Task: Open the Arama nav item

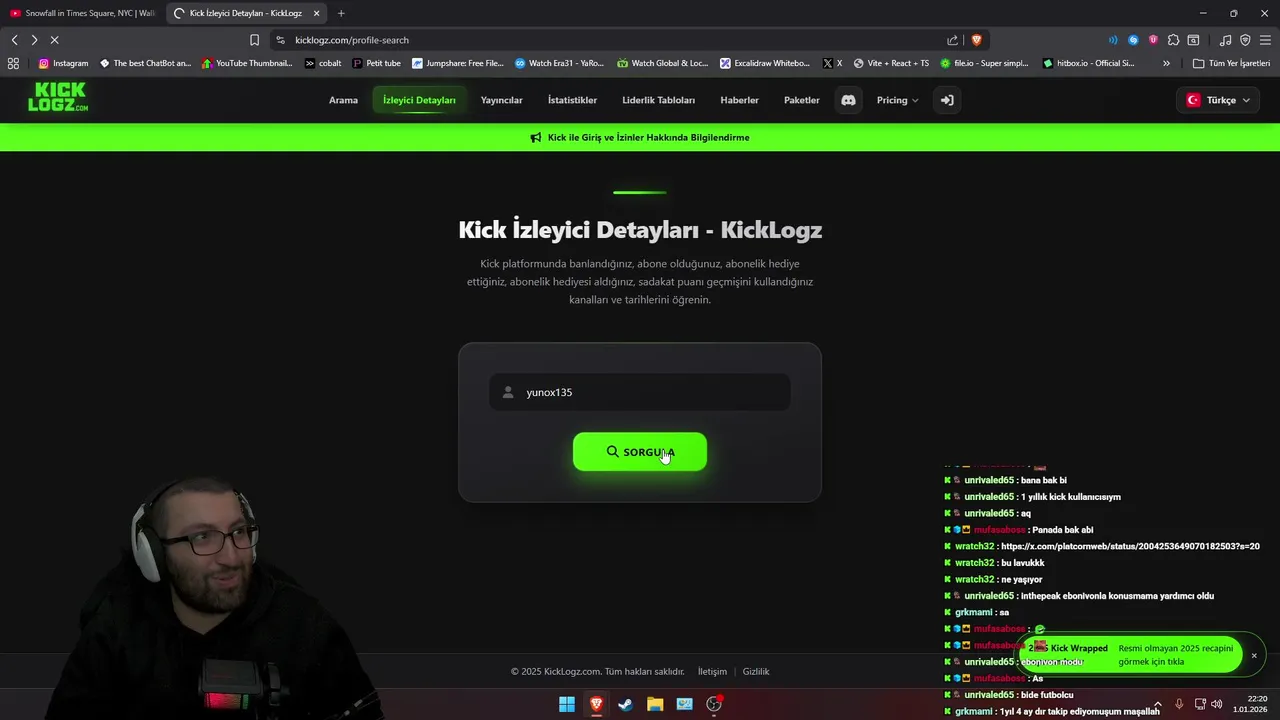Action: pos(343,100)
